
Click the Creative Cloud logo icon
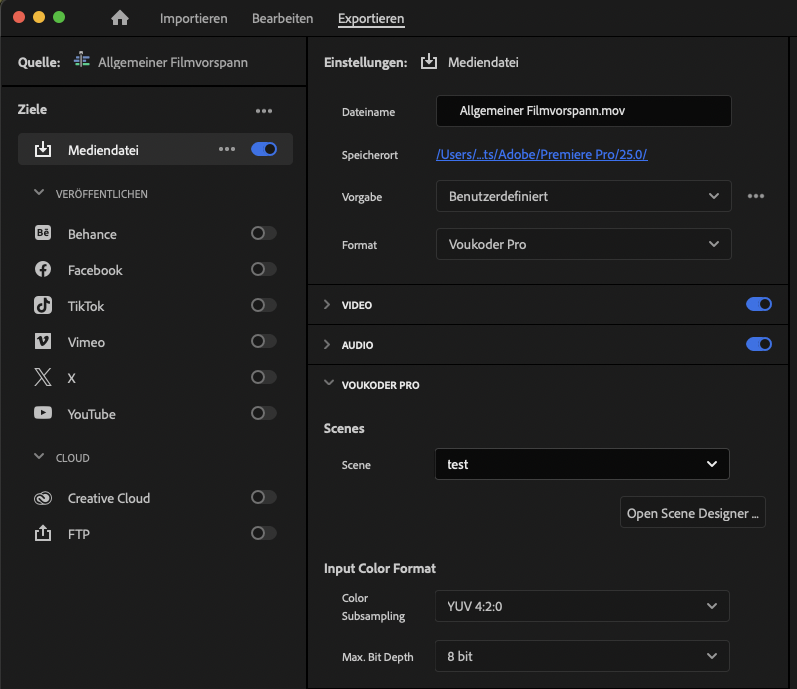point(43,498)
